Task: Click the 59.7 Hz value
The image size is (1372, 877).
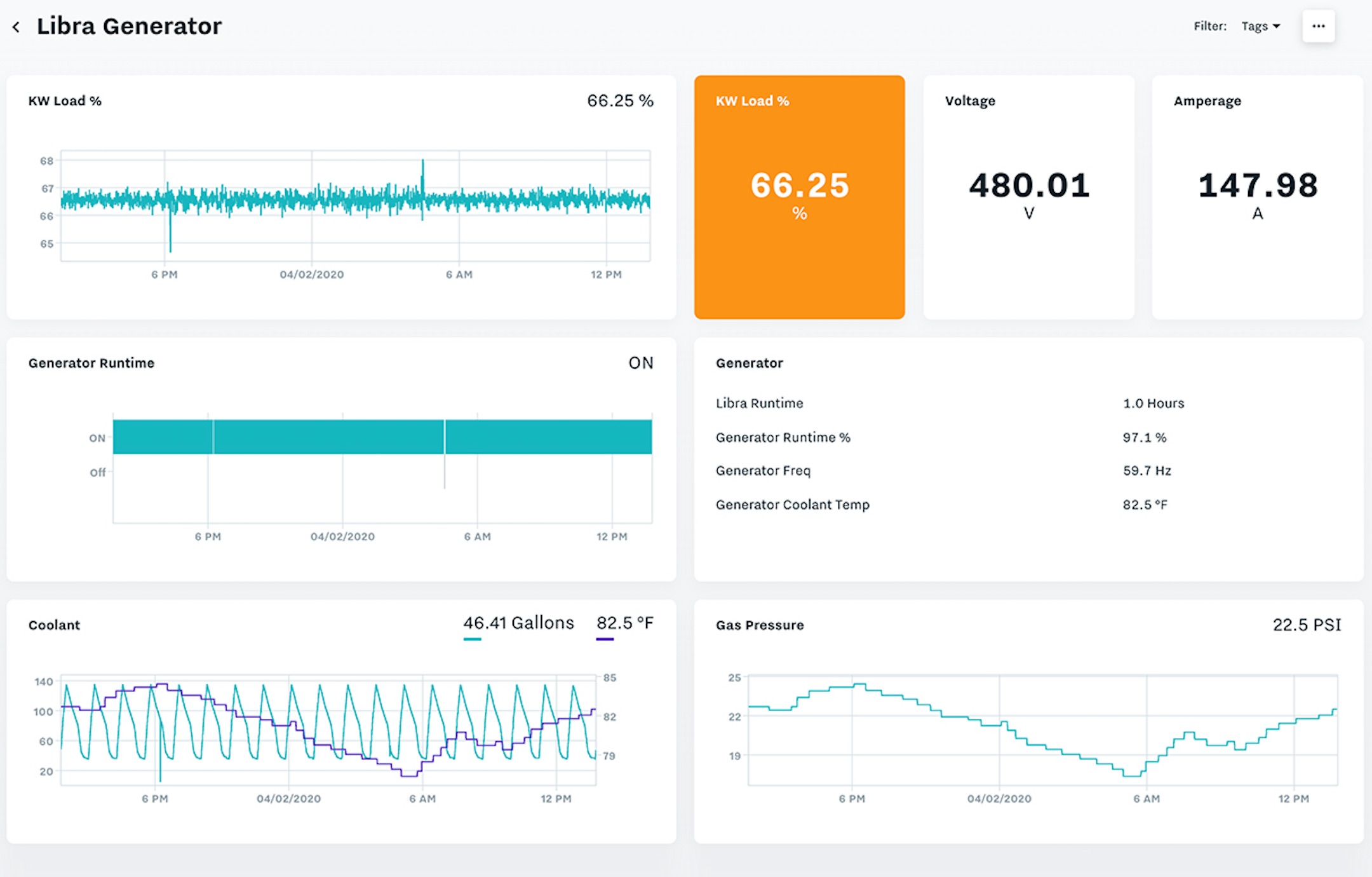Action: 1147,471
